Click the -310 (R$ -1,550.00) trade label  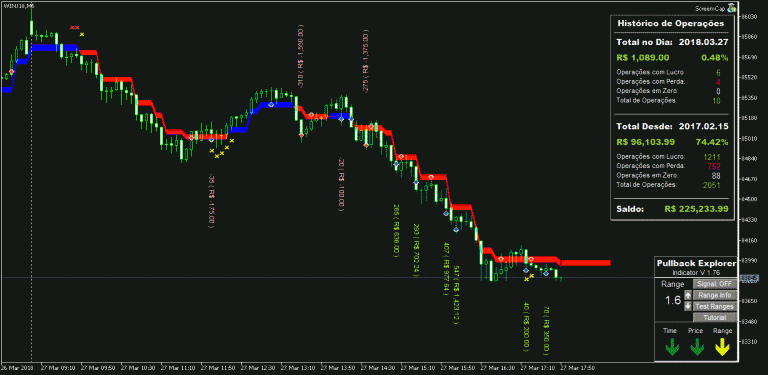(300, 56)
